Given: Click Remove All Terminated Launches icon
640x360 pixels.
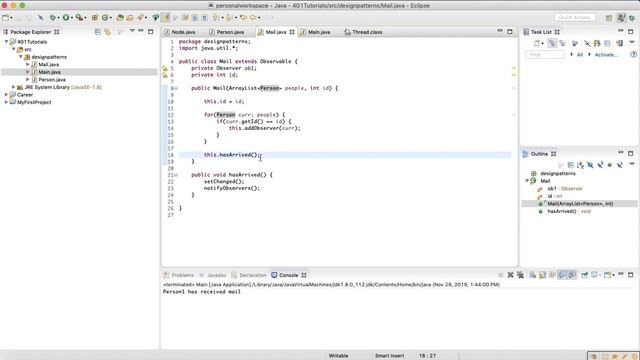Looking at the screenshot, I should (520, 275).
